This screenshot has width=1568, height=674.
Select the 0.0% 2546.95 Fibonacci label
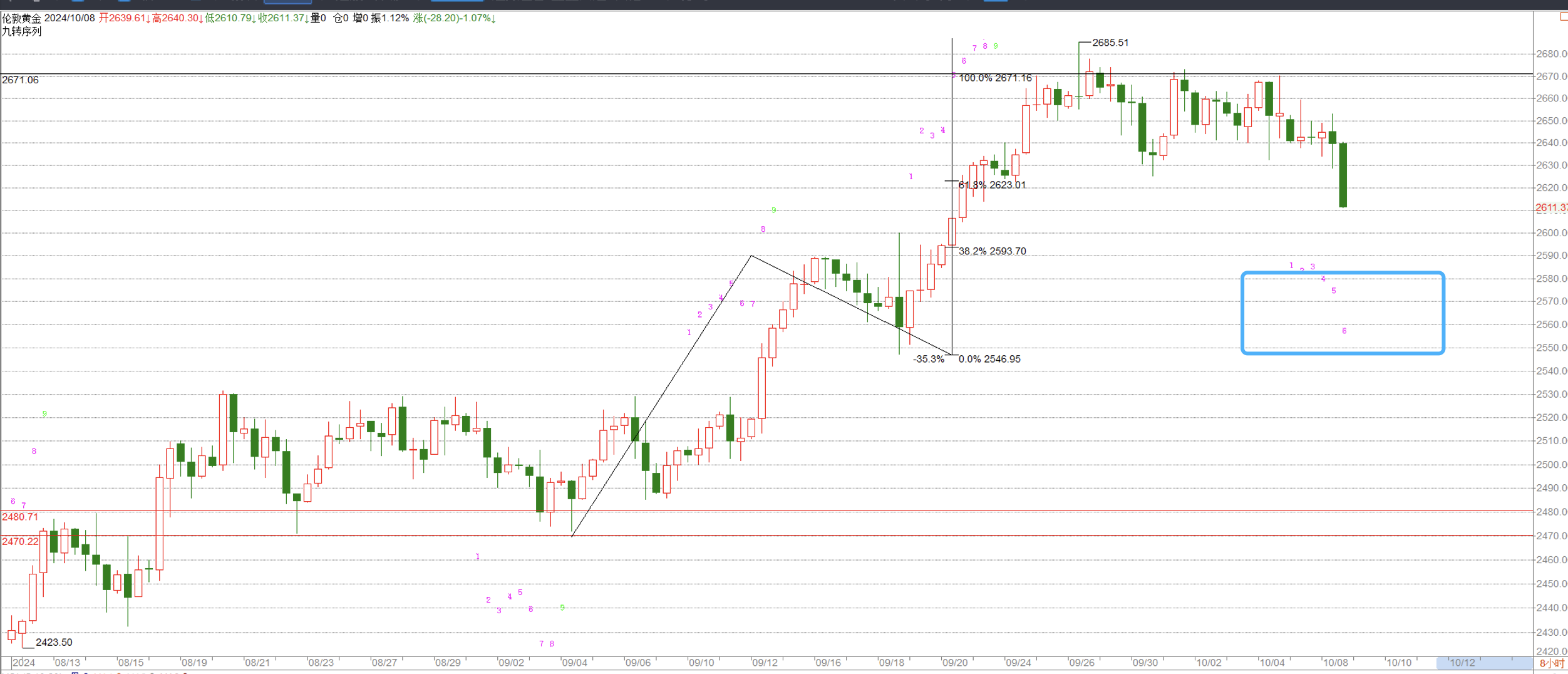(x=989, y=359)
